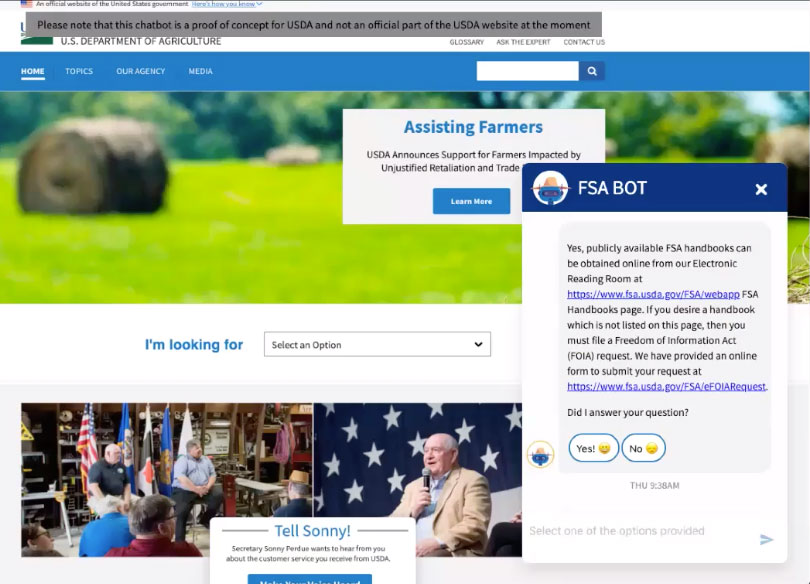
Task: Open the FSA webapp handbooks link
Action: click(653, 294)
